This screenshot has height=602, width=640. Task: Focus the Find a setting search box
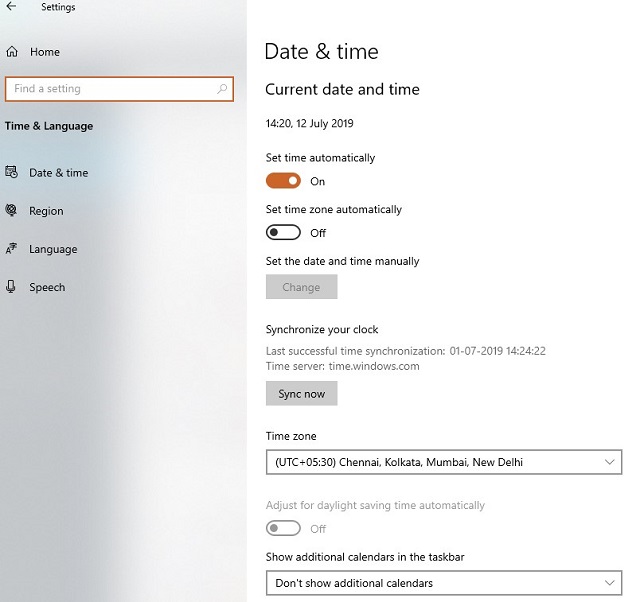pyautogui.click(x=119, y=89)
